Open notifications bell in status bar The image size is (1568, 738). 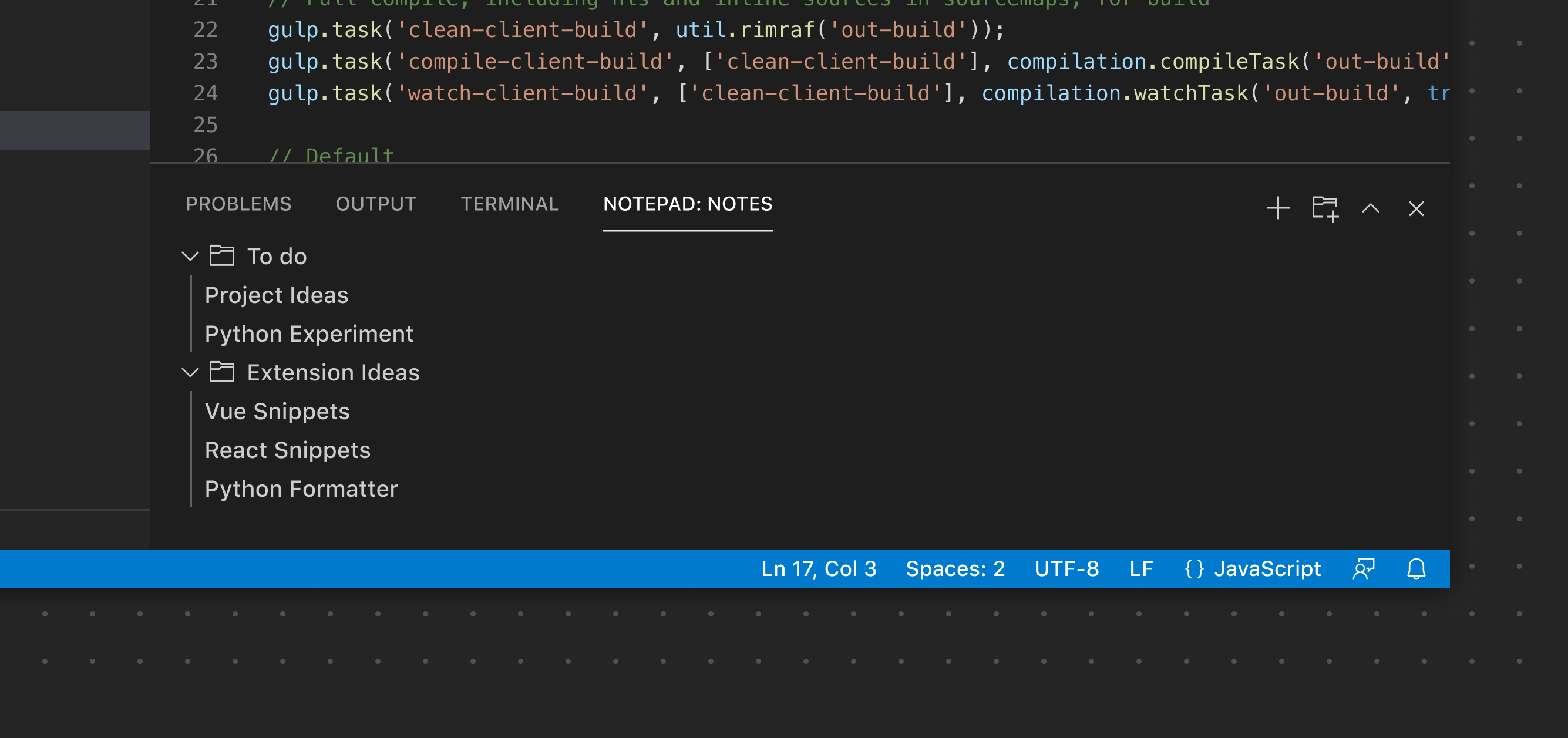coord(1416,569)
